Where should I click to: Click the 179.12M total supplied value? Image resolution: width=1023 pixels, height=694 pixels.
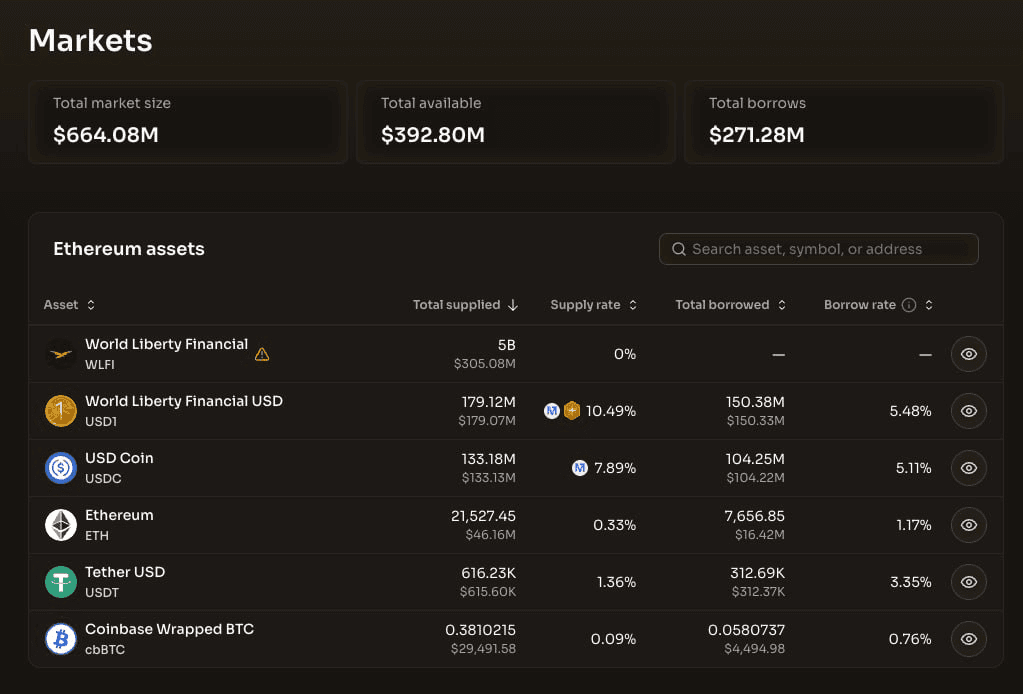click(x=489, y=402)
